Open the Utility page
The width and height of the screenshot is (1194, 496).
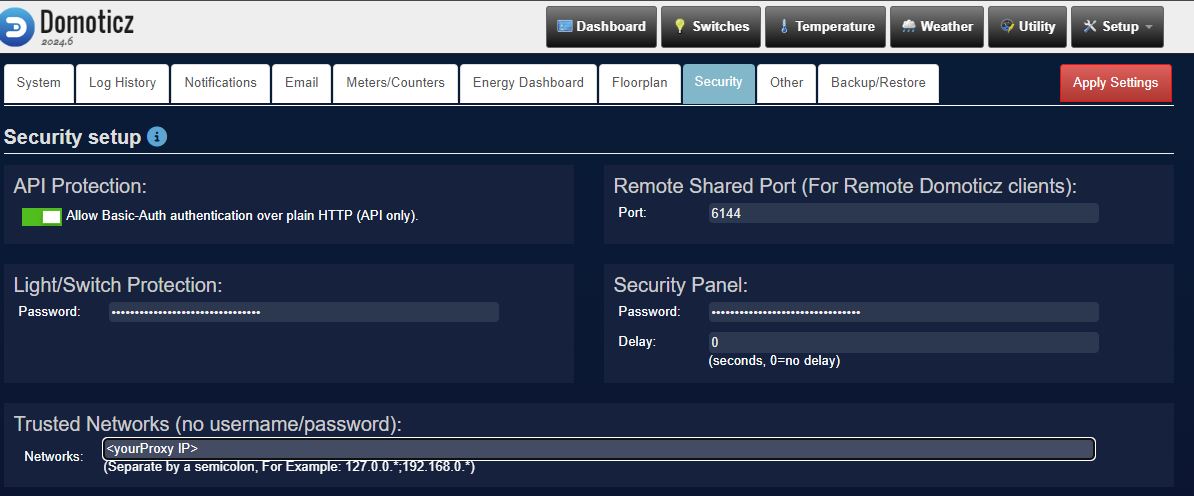pyautogui.click(x=1027, y=27)
